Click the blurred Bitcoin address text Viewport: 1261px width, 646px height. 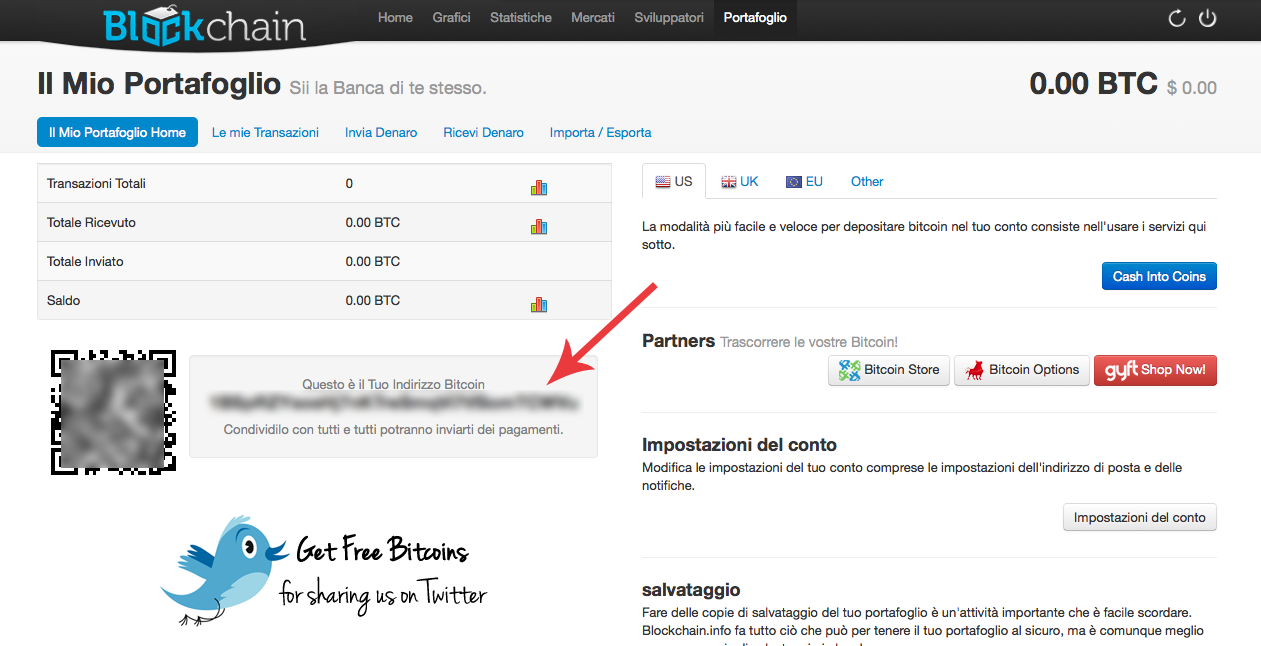click(393, 404)
